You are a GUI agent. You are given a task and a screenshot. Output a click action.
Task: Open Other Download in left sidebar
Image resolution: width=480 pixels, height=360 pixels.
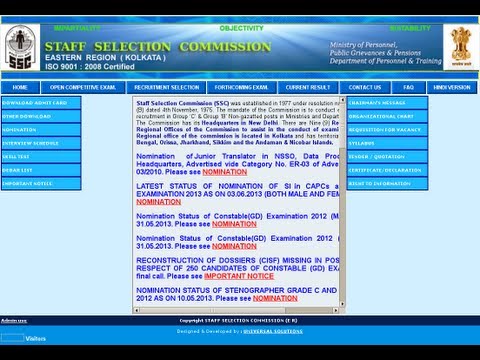41,116
